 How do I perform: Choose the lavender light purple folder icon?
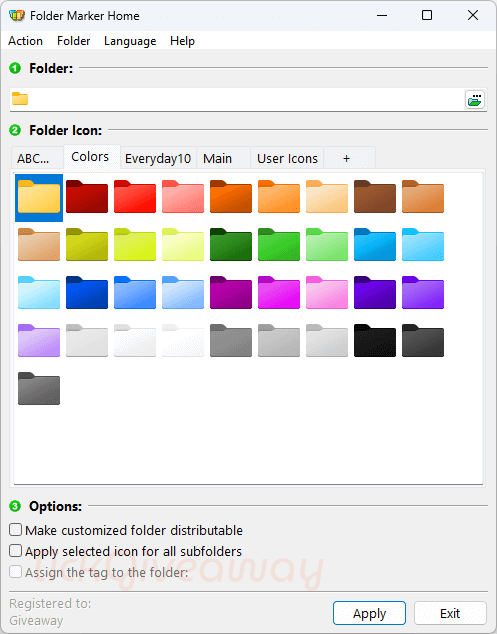pyautogui.click(x=39, y=341)
